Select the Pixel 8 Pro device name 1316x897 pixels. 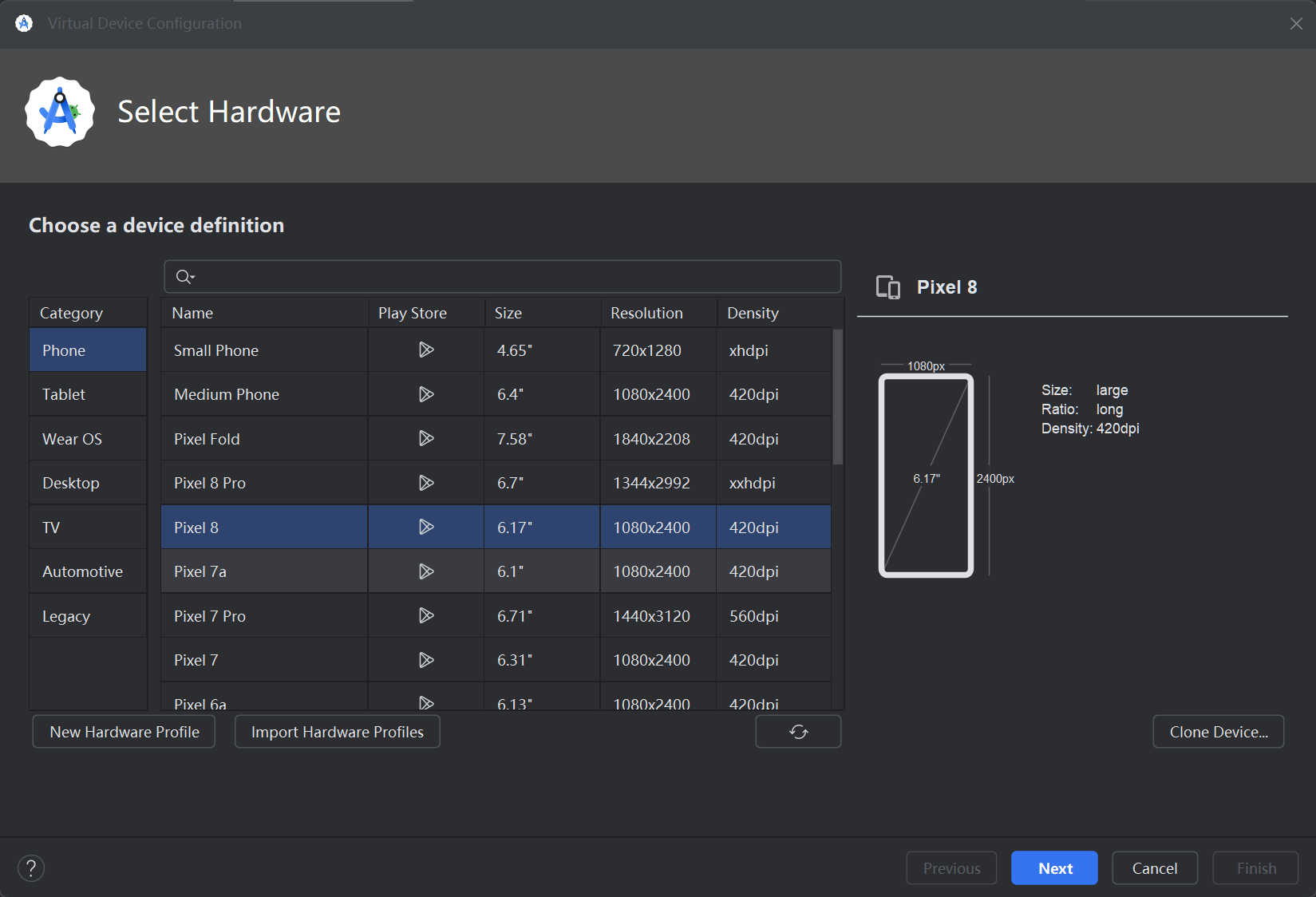(210, 483)
